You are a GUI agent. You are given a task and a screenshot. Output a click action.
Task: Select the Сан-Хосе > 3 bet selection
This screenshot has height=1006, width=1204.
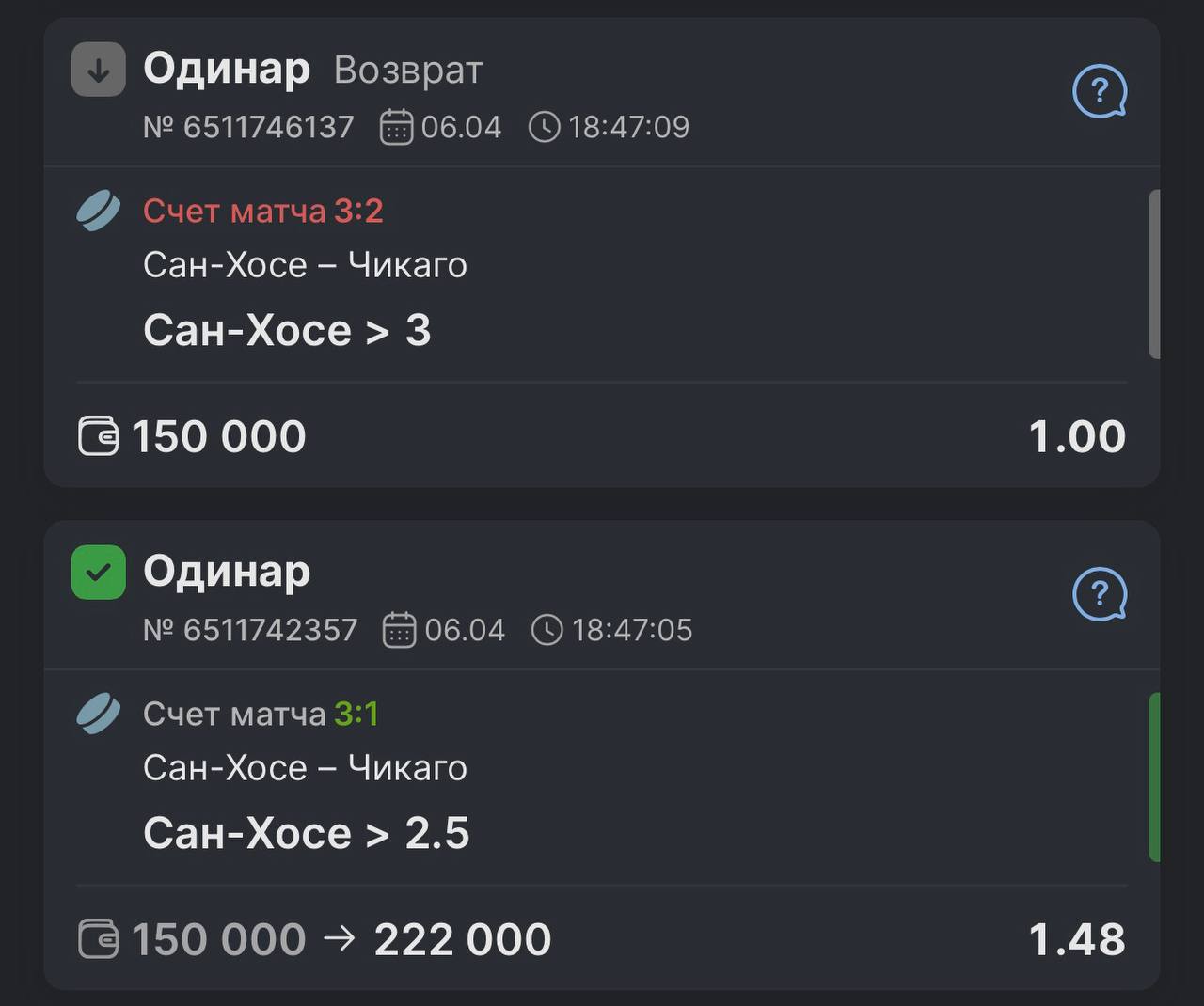click(x=287, y=331)
